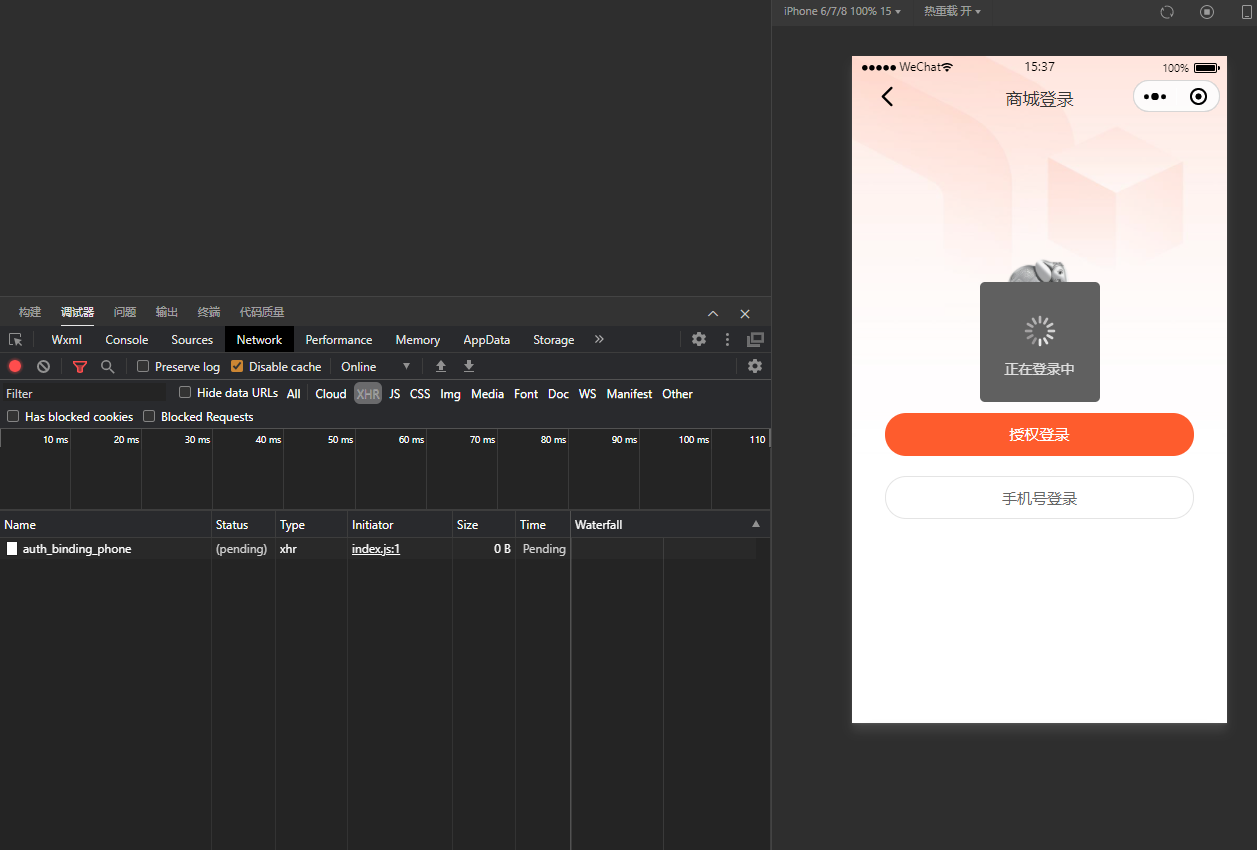The height and width of the screenshot is (850, 1257).
Task: Collapse the debugger panel with the up chevron
Action: pyautogui.click(x=713, y=313)
